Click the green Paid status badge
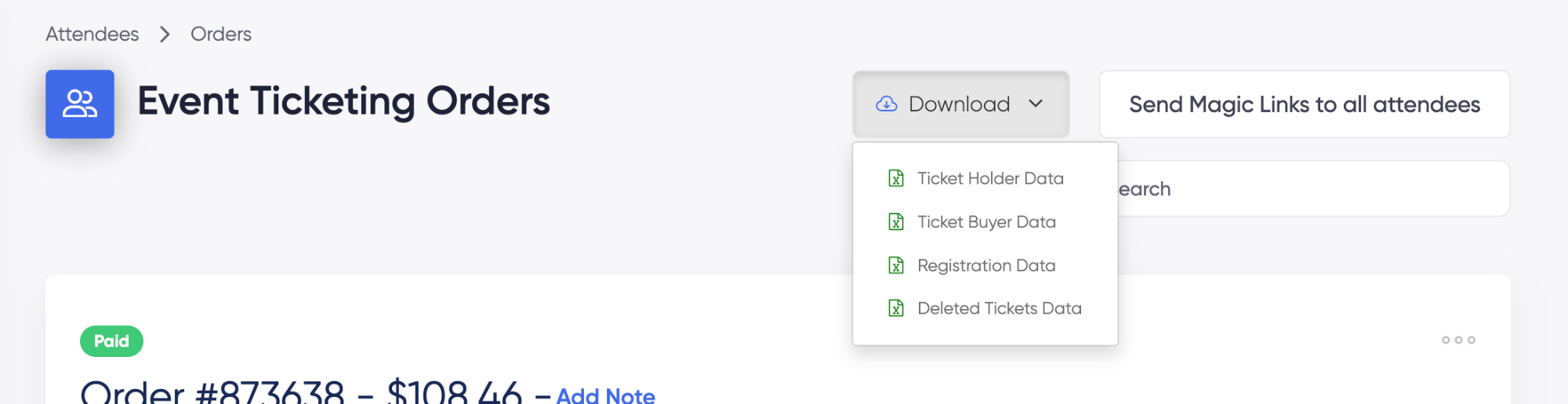Screen dimensions: 1568x404 point(111,341)
